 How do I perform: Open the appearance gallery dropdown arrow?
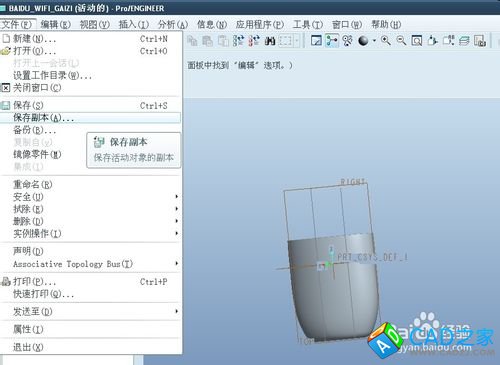[374, 41]
